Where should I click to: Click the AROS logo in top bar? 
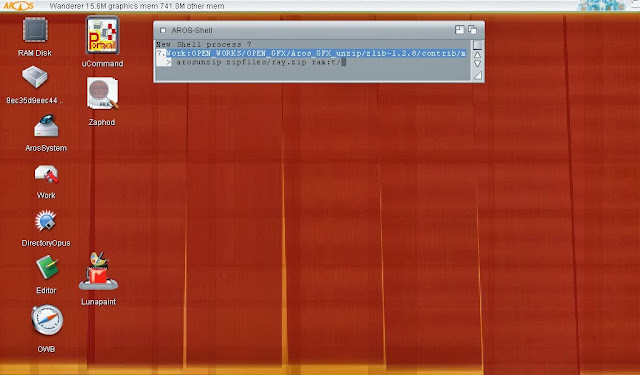click(x=18, y=6)
